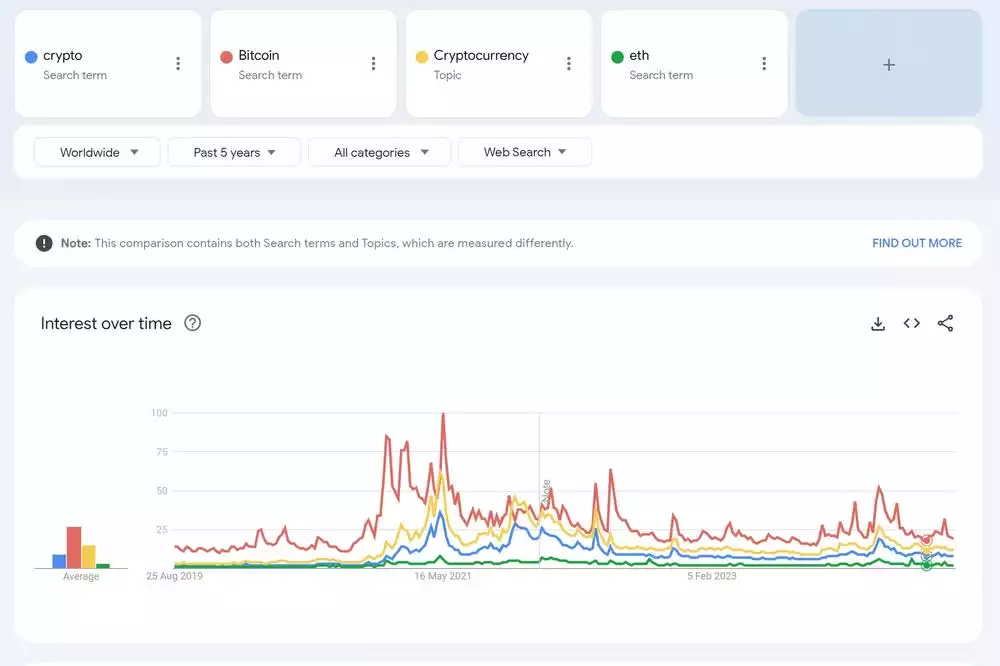Open the help tooltip next to Interest over time
This screenshot has width=1000, height=666.
coord(192,322)
